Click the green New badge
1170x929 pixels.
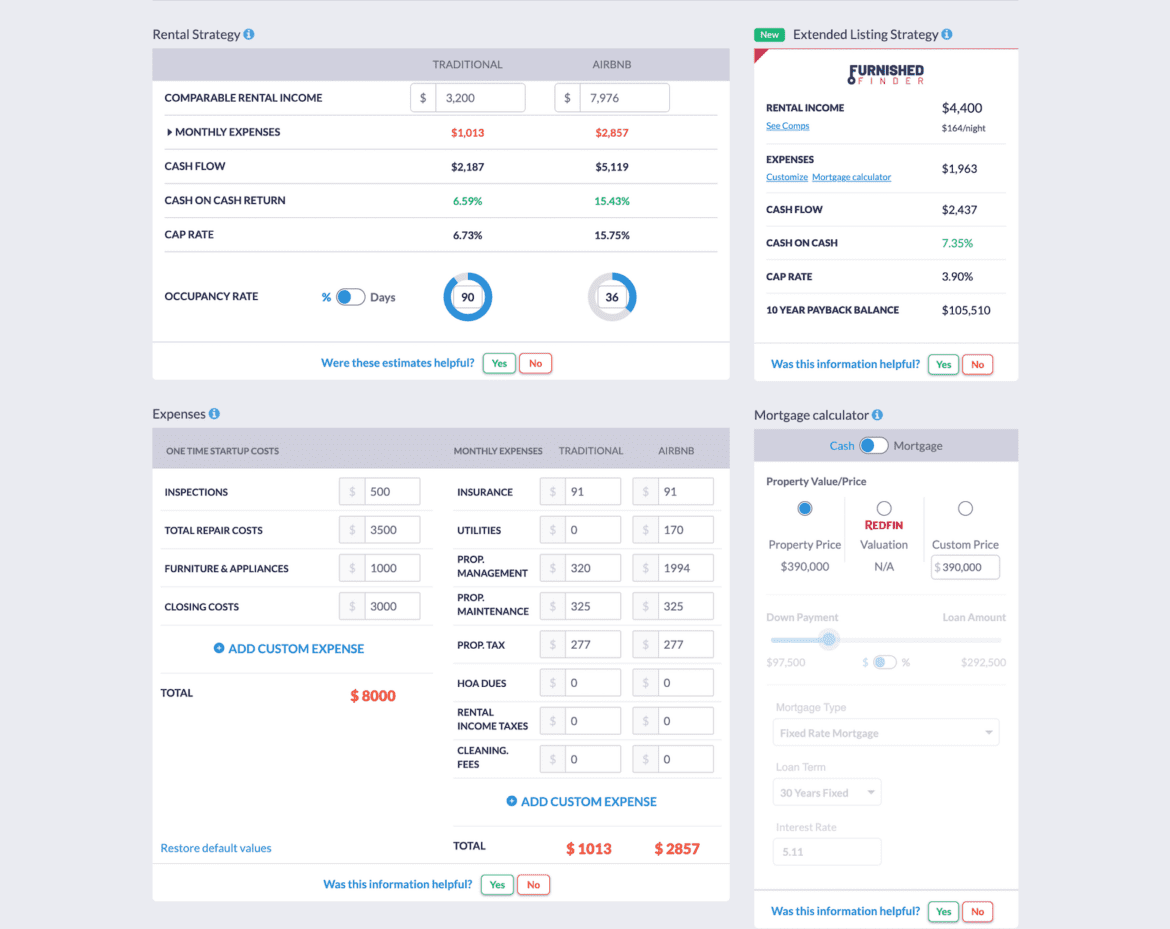768,33
